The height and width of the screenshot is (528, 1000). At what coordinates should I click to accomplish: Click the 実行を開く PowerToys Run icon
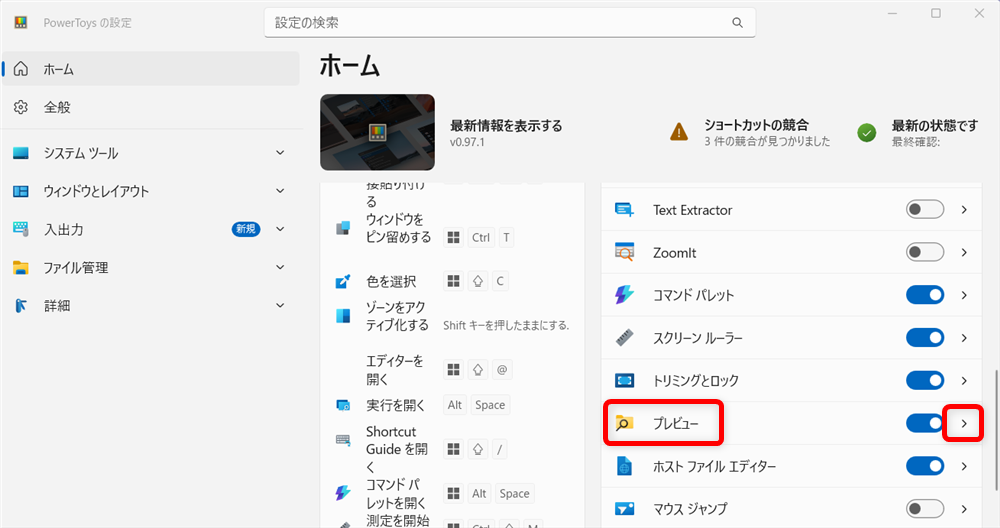pos(342,405)
